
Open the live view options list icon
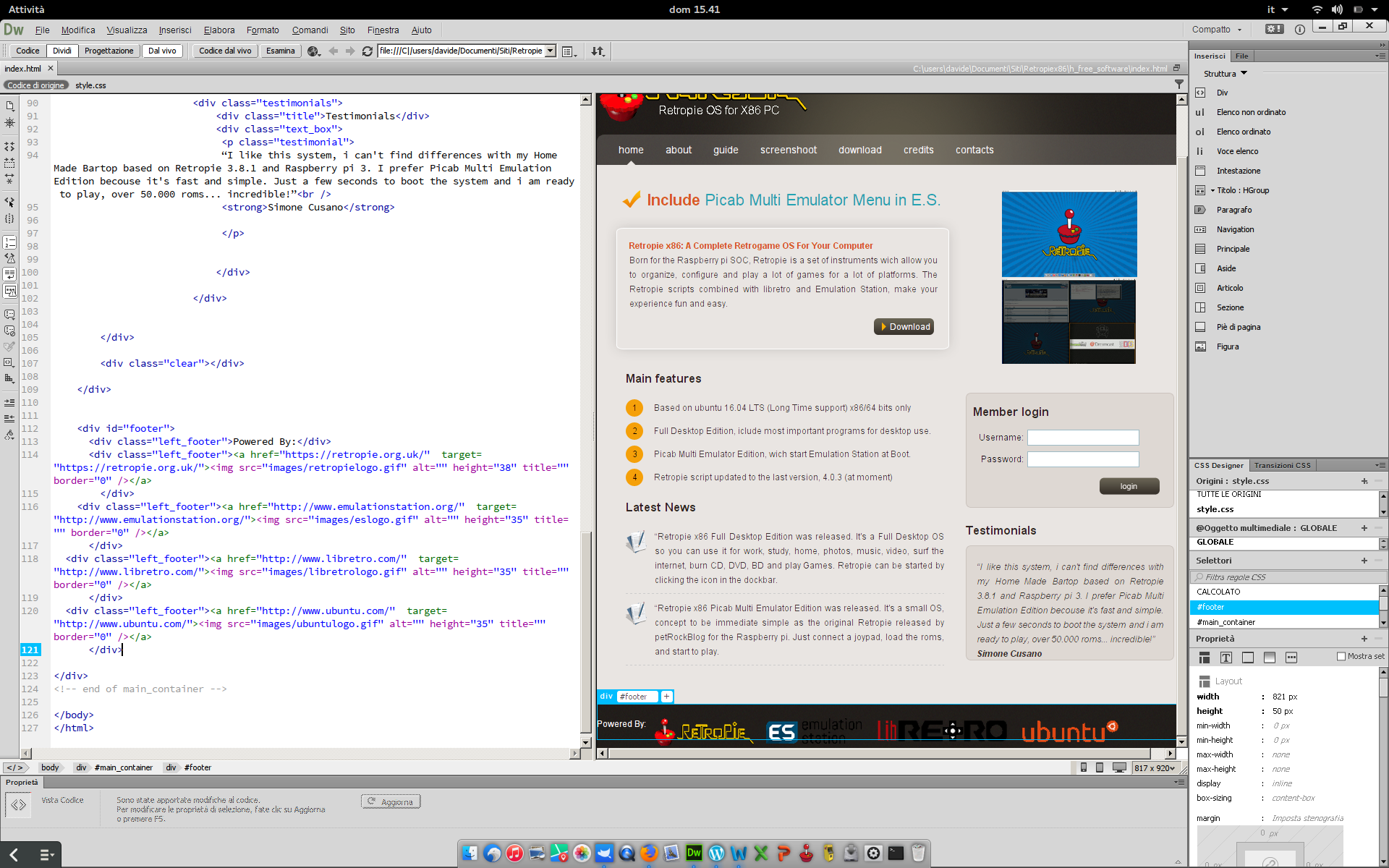(569, 51)
